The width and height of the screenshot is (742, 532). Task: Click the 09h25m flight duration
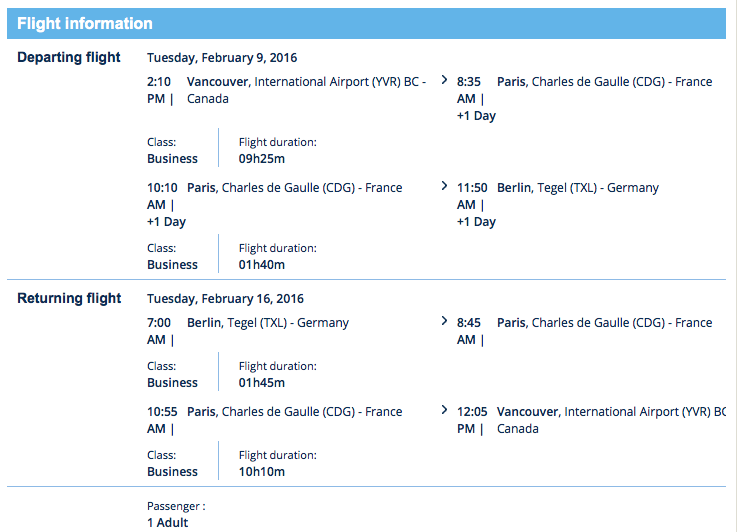click(262, 158)
